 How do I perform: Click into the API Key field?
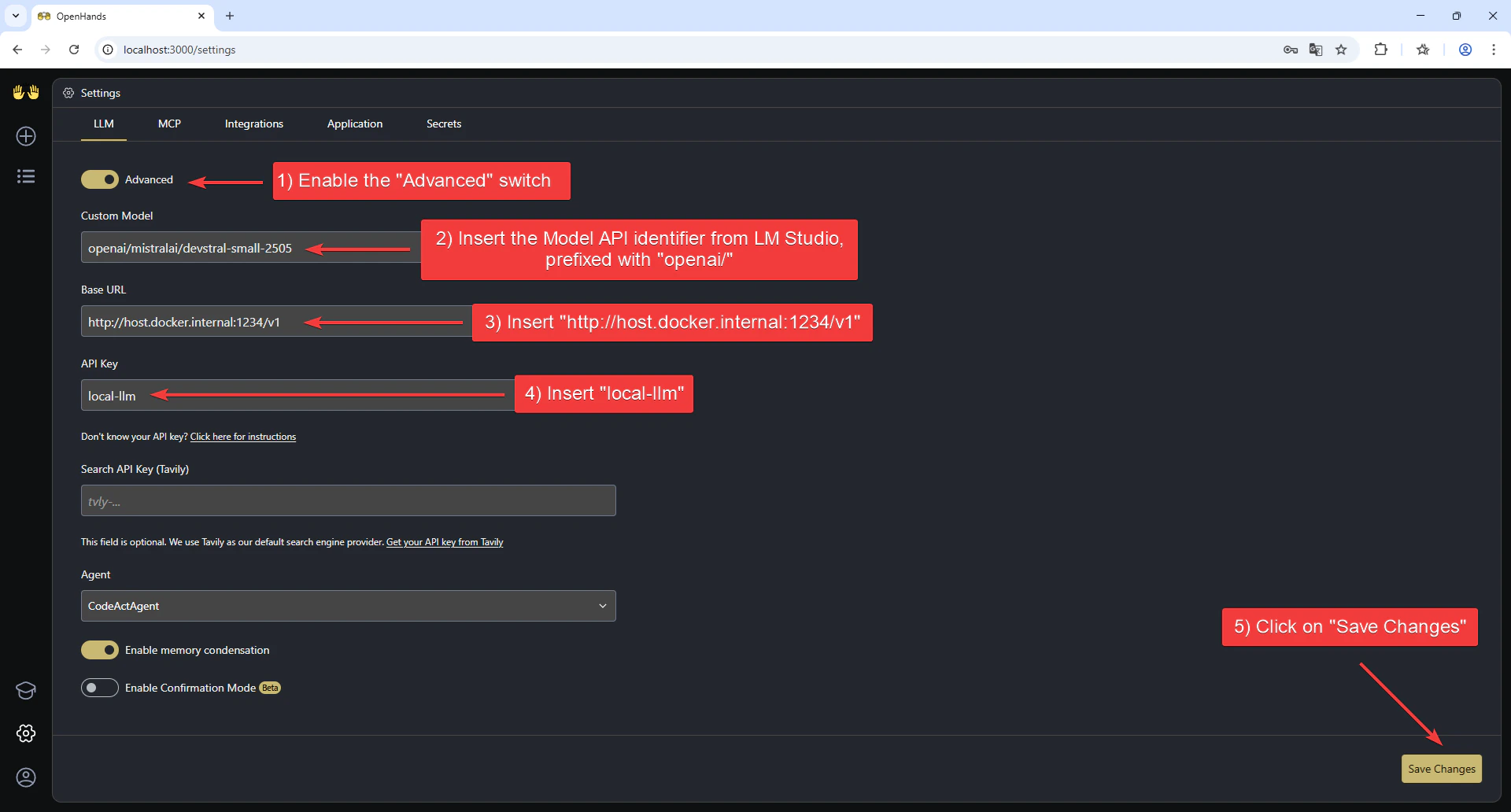click(297, 396)
